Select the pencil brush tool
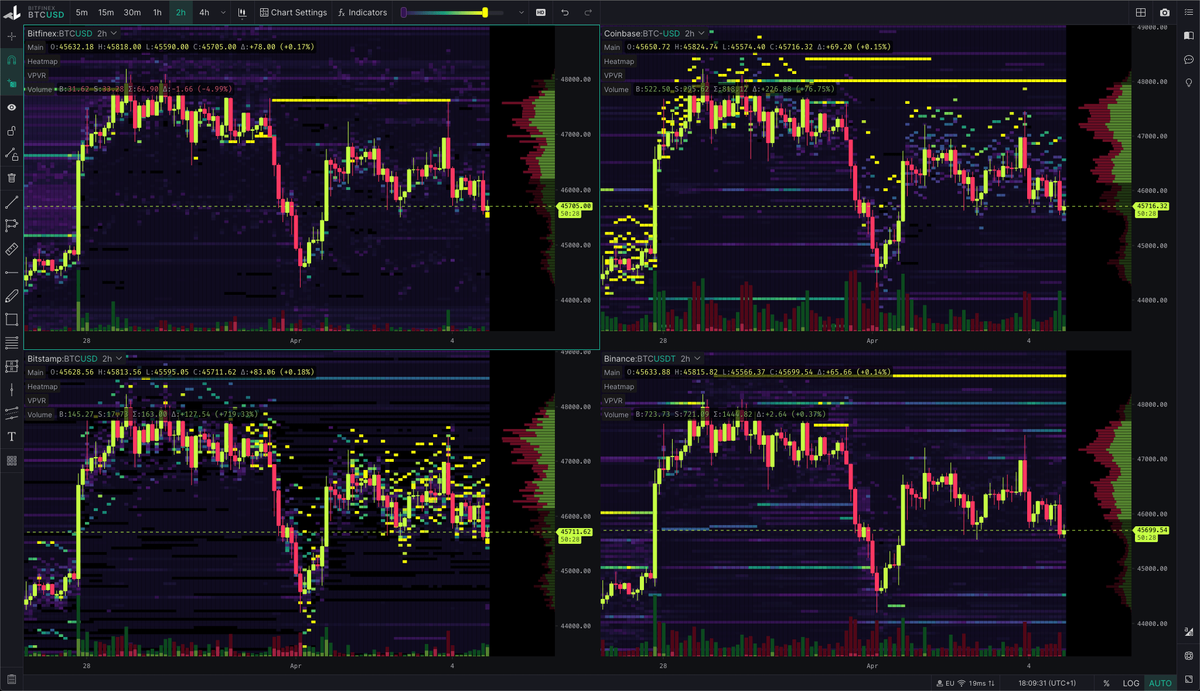Viewport: 1200px width, 691px height. tap(11, 296)
